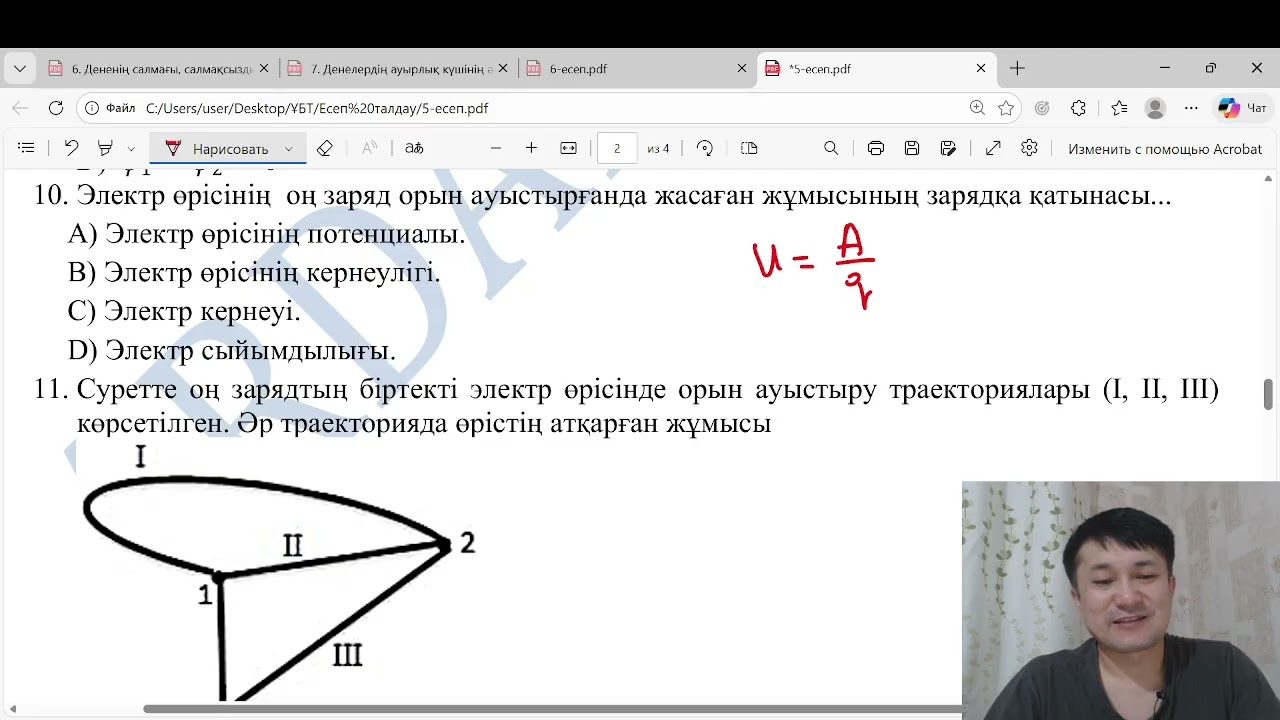The height and width of the screenshot is (720, 1280).
Task: Click answer 'D) Электр сыйымдылығы.'
Action: click(x=232, y=351)
